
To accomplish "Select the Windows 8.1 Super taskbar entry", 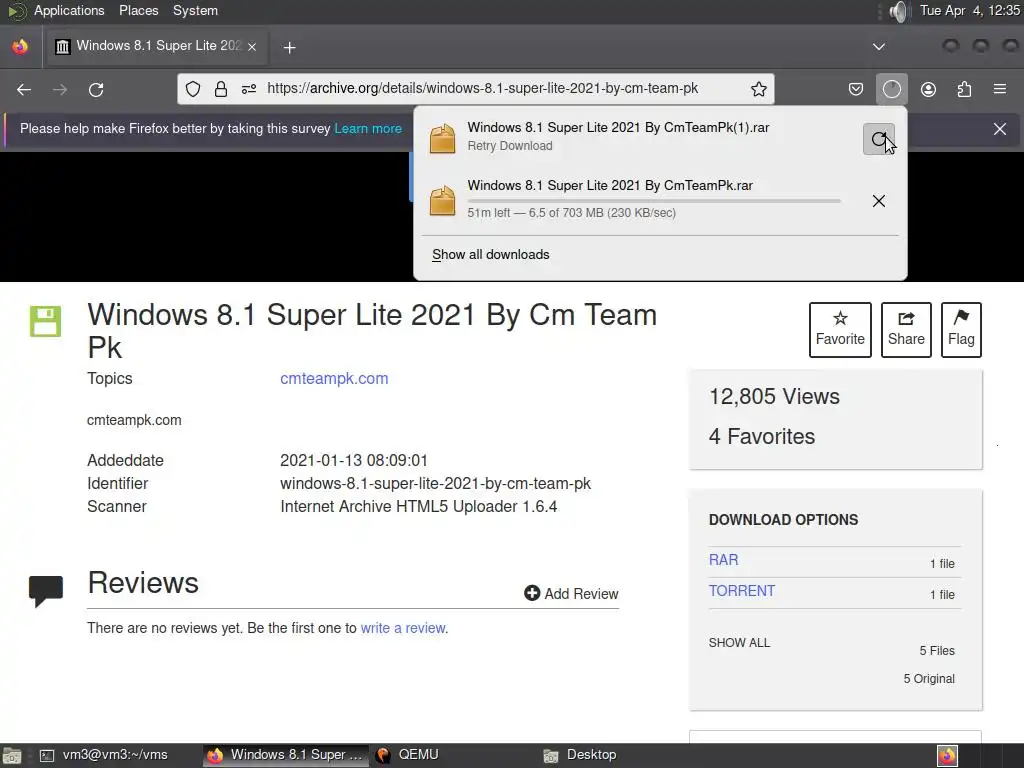I will point(285,755).
